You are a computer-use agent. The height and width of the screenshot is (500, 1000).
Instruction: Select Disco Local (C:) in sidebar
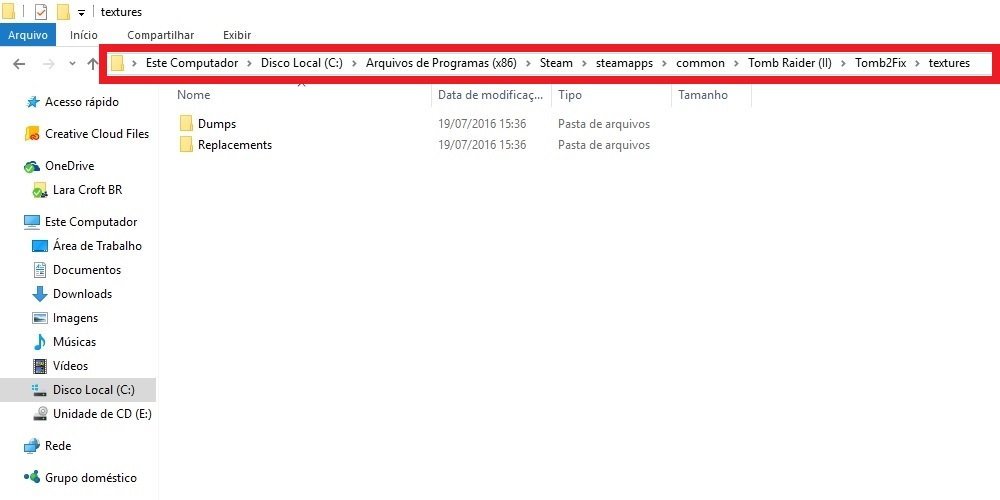tap(93, 390)
